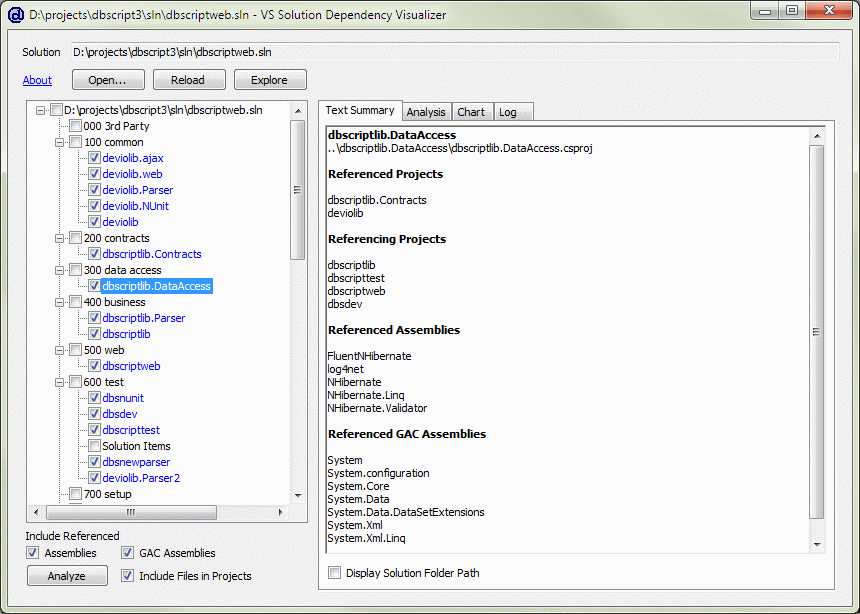
Task: Click System.Data.DataSetExtensions in GAC list
Action: [x=406, y=512]
